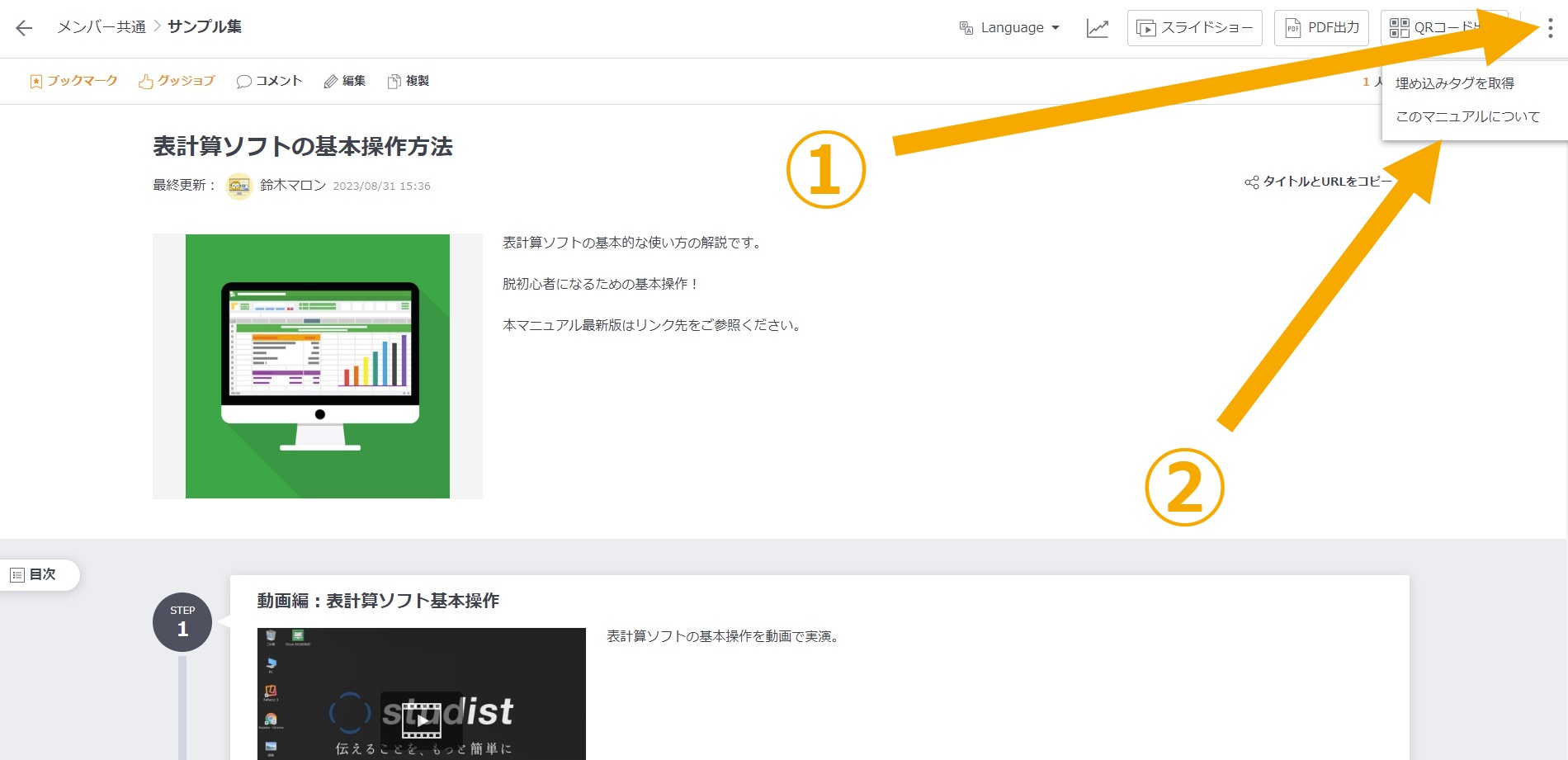
Task: Duplicate the manual with 複製
Action: pyautogui.click(x=409, y=81)
